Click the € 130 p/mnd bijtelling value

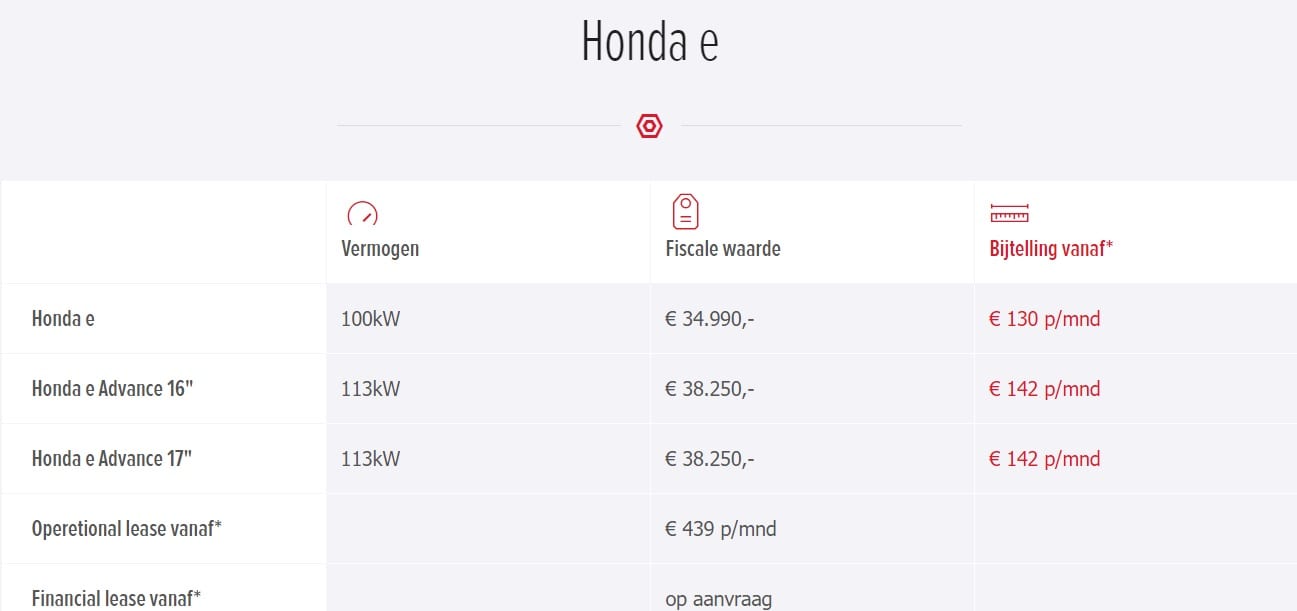tap(1044, 319)
